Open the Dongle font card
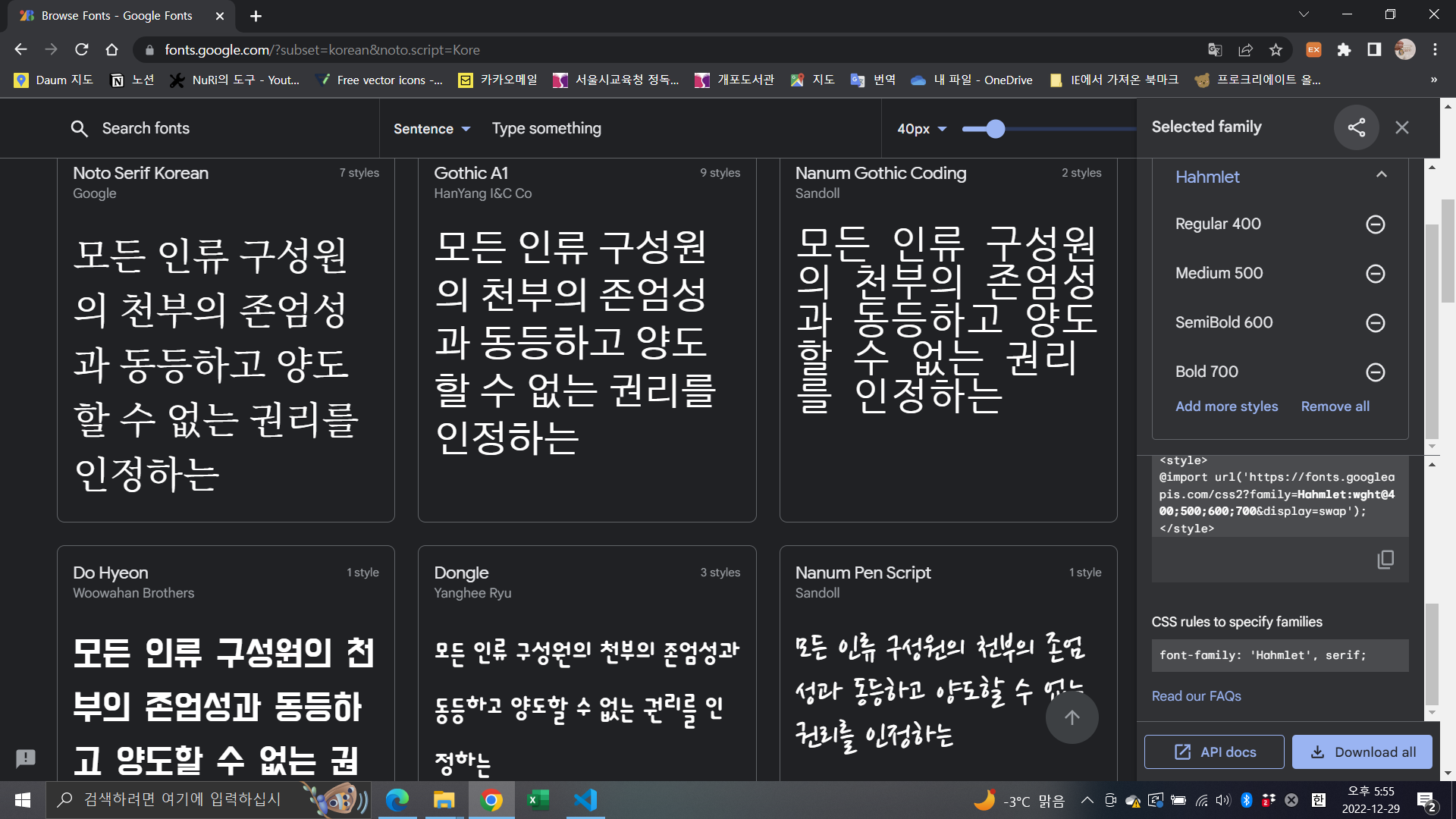Viewport: 1456px width, 819px height. click(587, 664)
